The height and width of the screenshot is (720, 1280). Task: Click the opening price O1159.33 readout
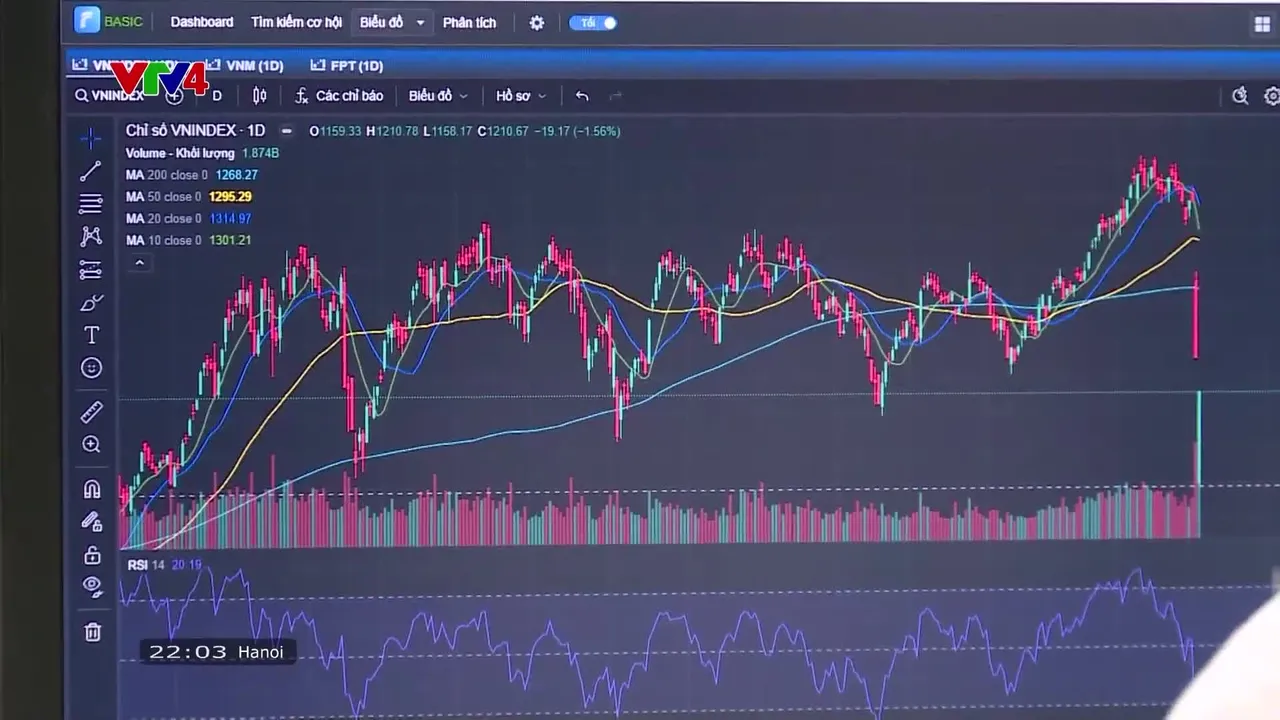click(335, 131)
